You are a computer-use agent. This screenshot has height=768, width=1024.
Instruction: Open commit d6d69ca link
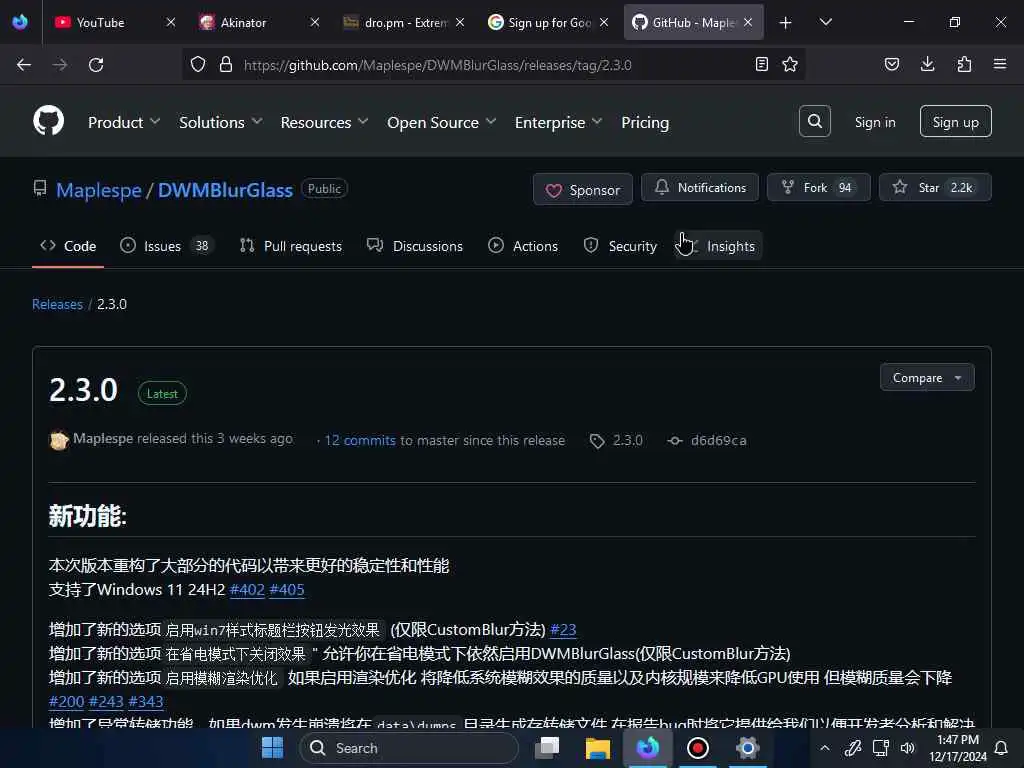[x=718, y=441]
